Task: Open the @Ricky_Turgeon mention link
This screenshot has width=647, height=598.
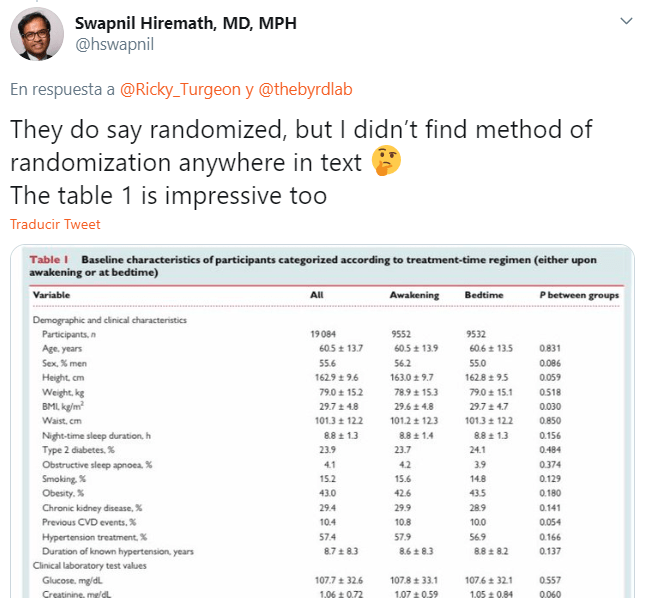Action: coord(180,89)
